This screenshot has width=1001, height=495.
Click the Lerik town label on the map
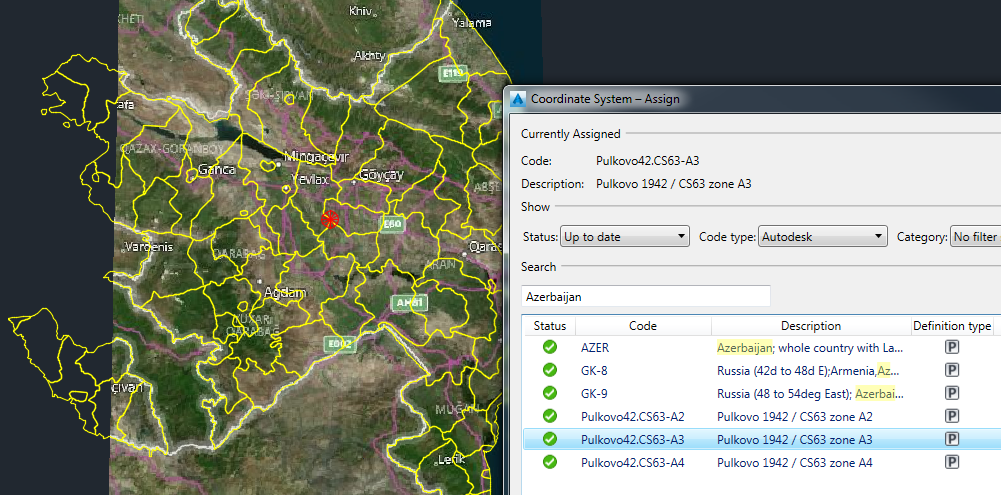(x=451, y=459)
